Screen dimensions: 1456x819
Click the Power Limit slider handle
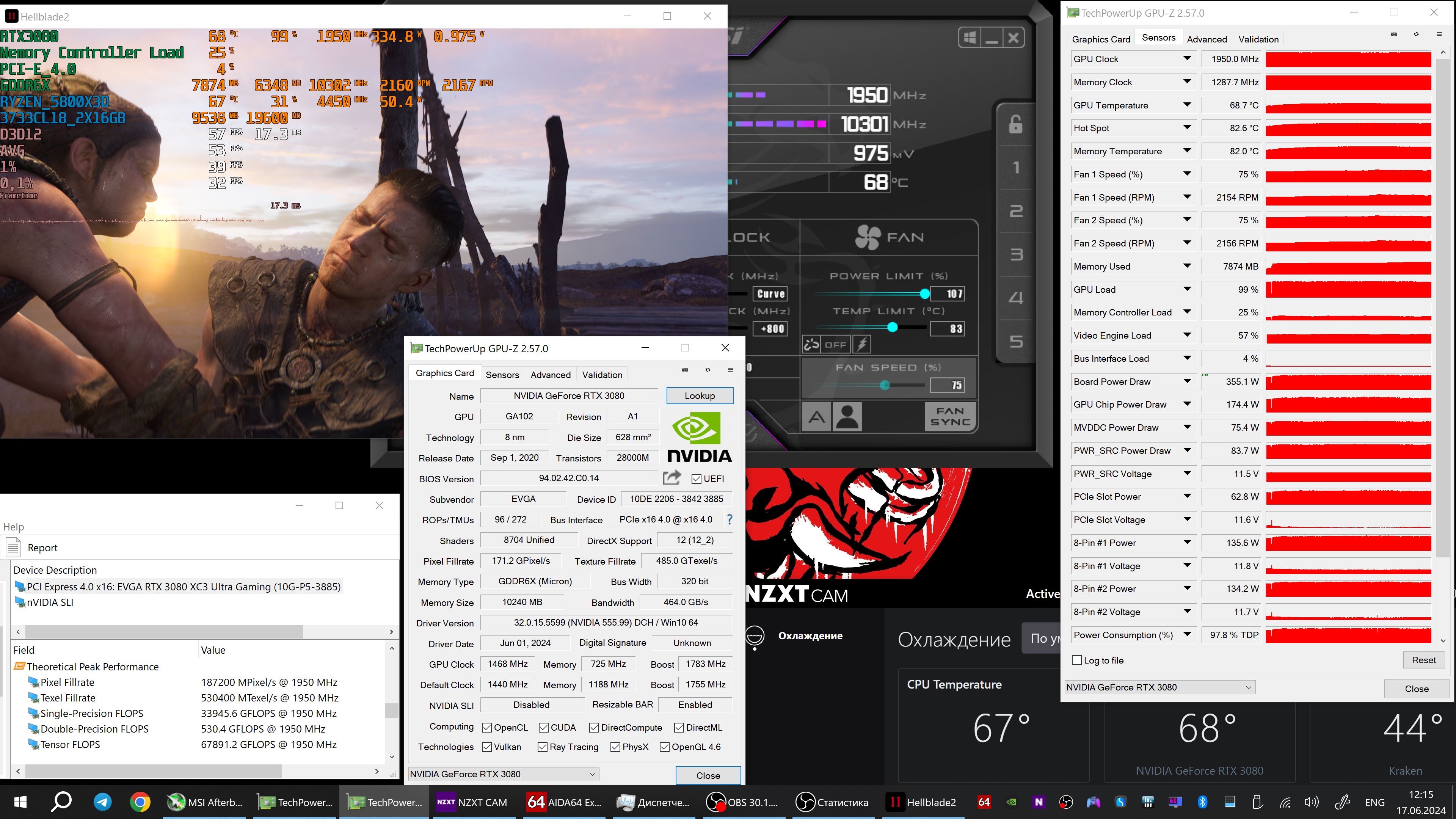[x=925, y=294]
